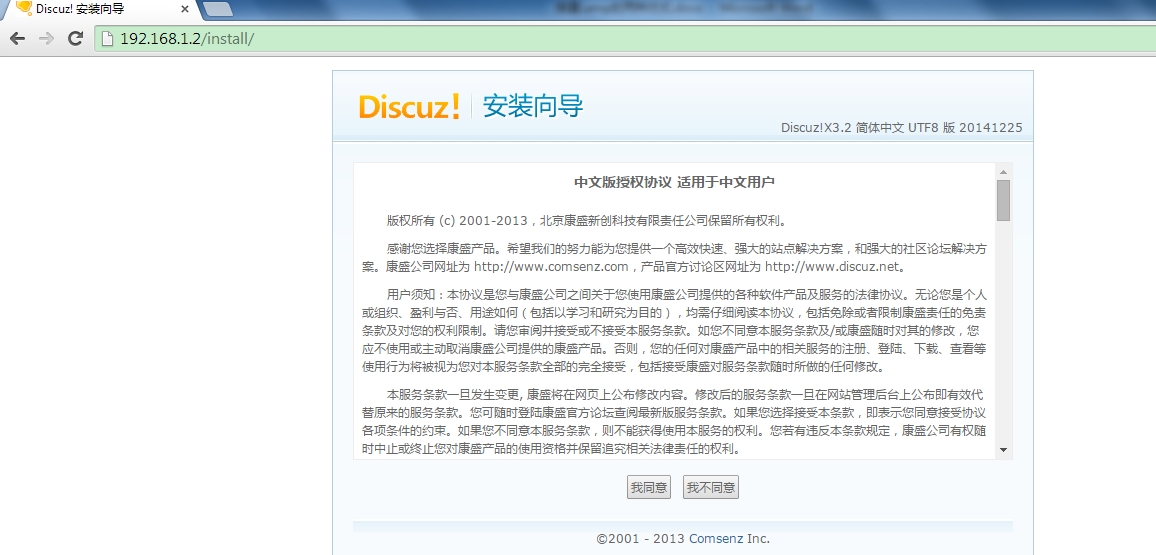
Task: Click the http://www.discuz.net text
Action: pyautogui.click(x=832, y=267)
